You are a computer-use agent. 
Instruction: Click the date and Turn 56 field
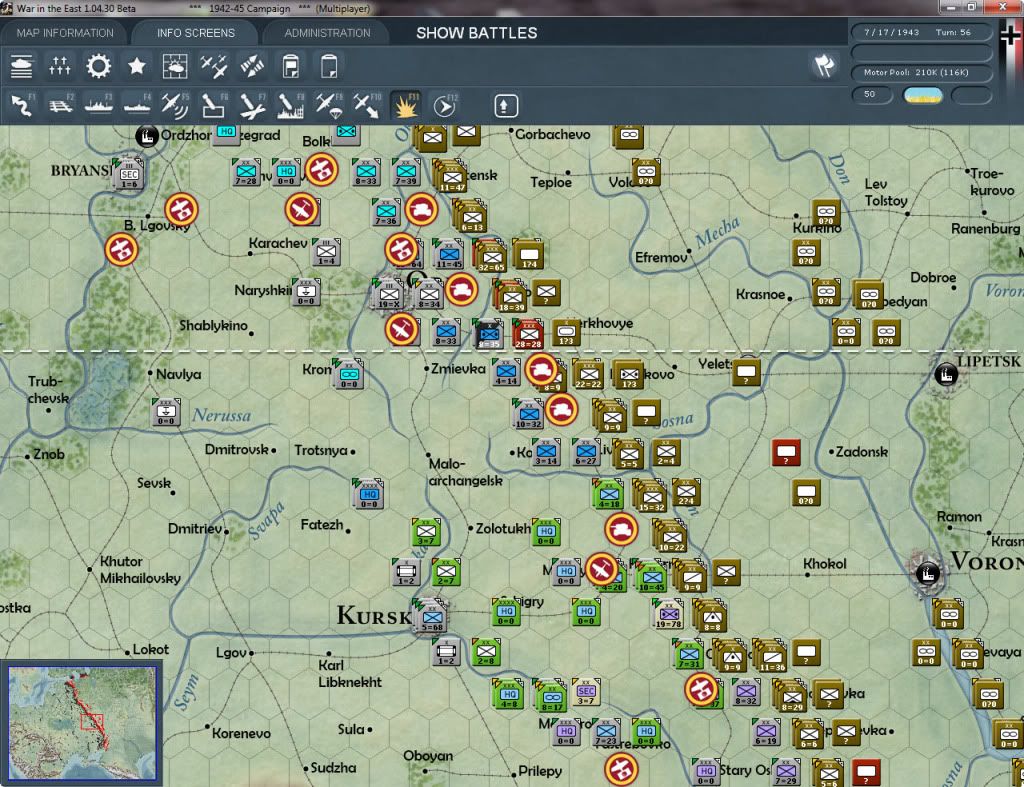pyautogui.click(x=921, y=32)
